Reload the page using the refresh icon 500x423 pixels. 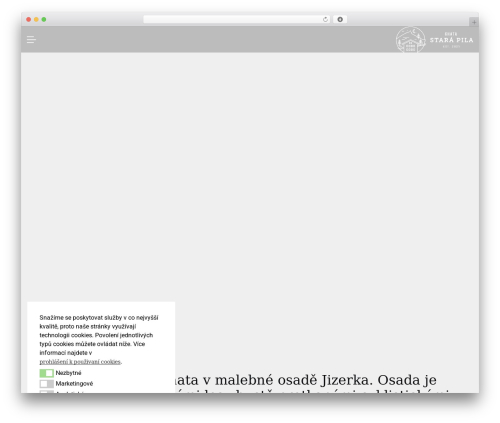325,20
